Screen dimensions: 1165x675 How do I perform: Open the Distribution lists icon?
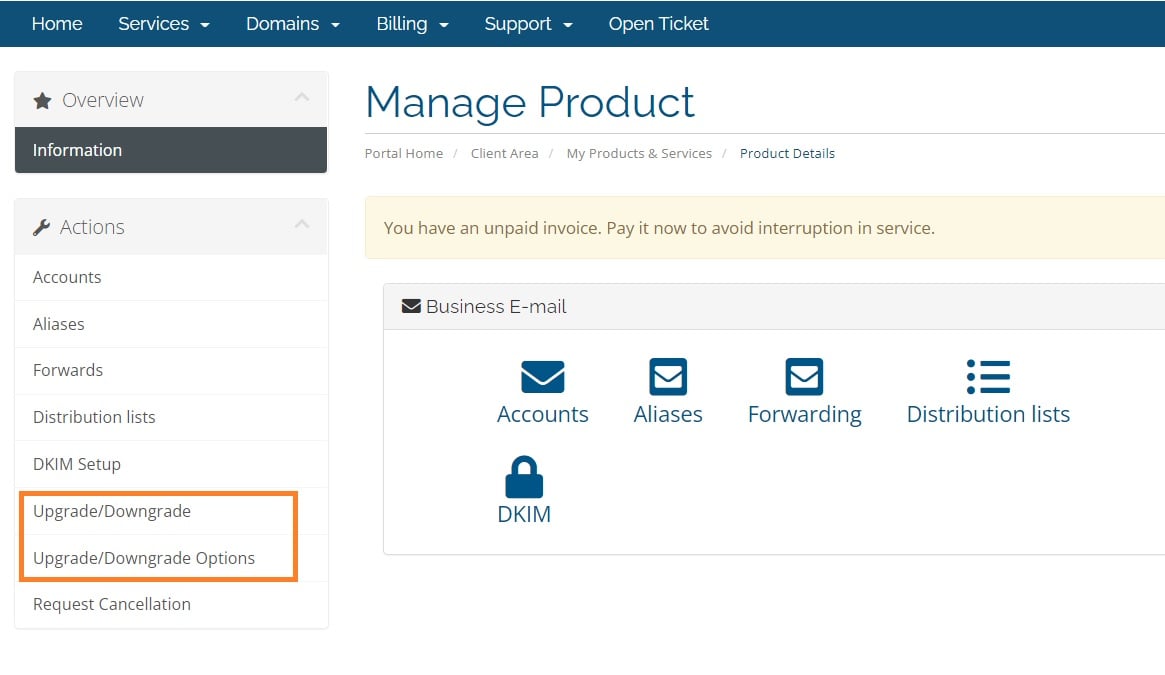tap(988, 377)
